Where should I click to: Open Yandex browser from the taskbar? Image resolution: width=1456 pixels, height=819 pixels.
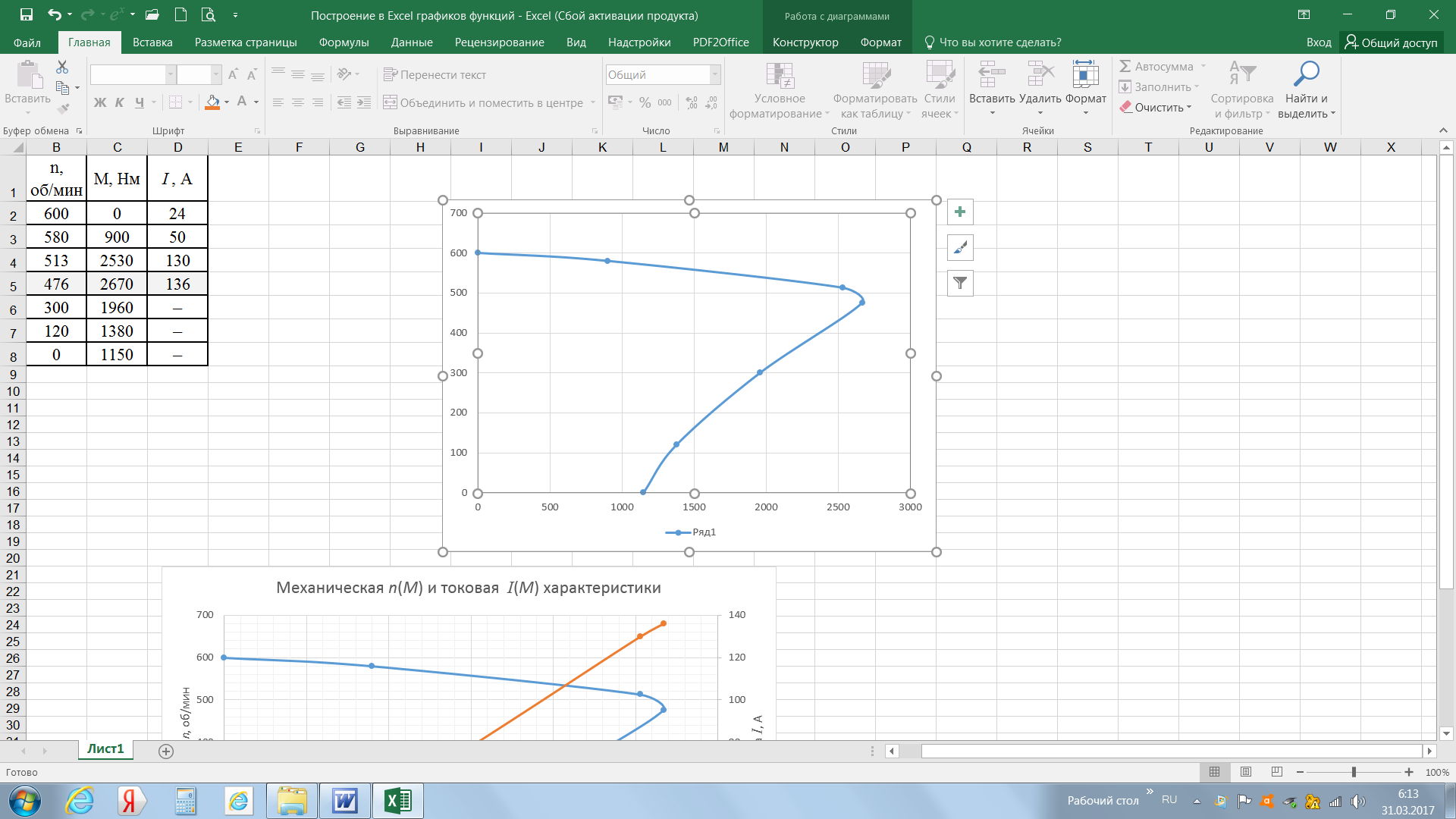pos(130,801)
